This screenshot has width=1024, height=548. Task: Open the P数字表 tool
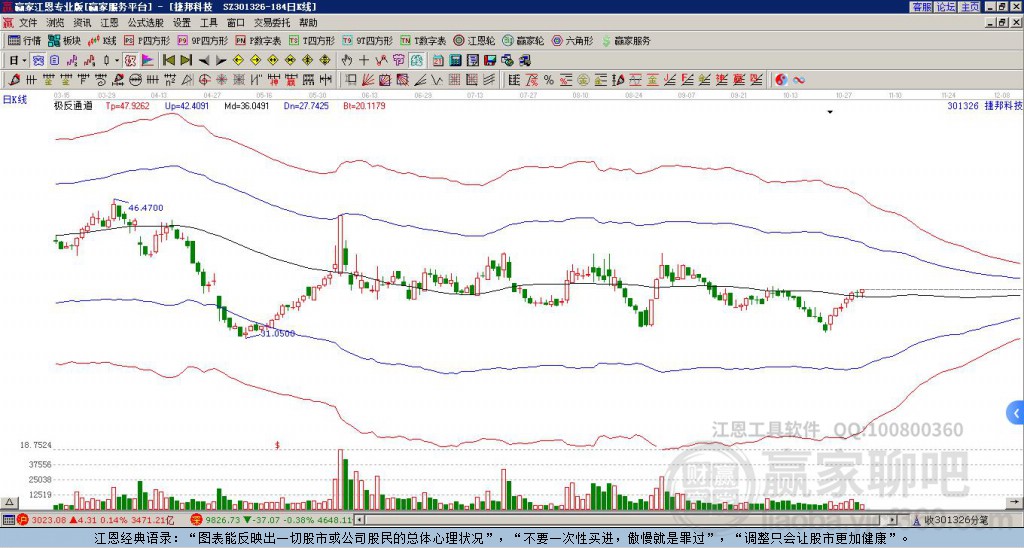[258, 40]
